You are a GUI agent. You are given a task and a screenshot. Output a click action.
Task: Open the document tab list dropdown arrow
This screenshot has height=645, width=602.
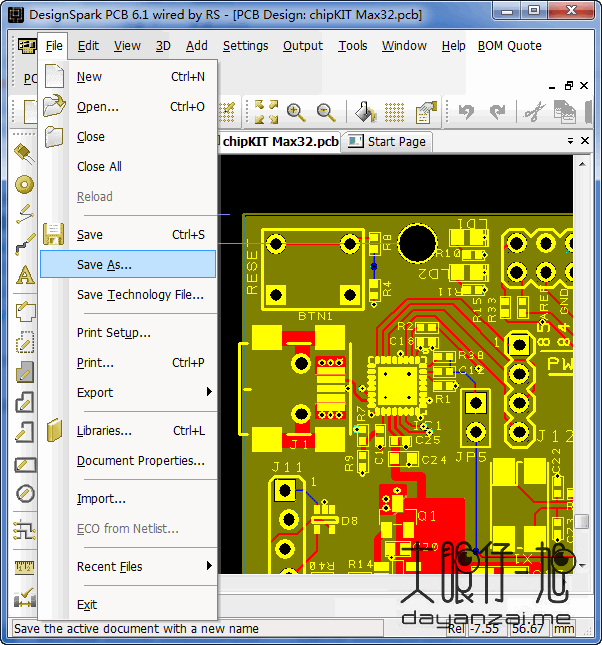coord(570,141)
